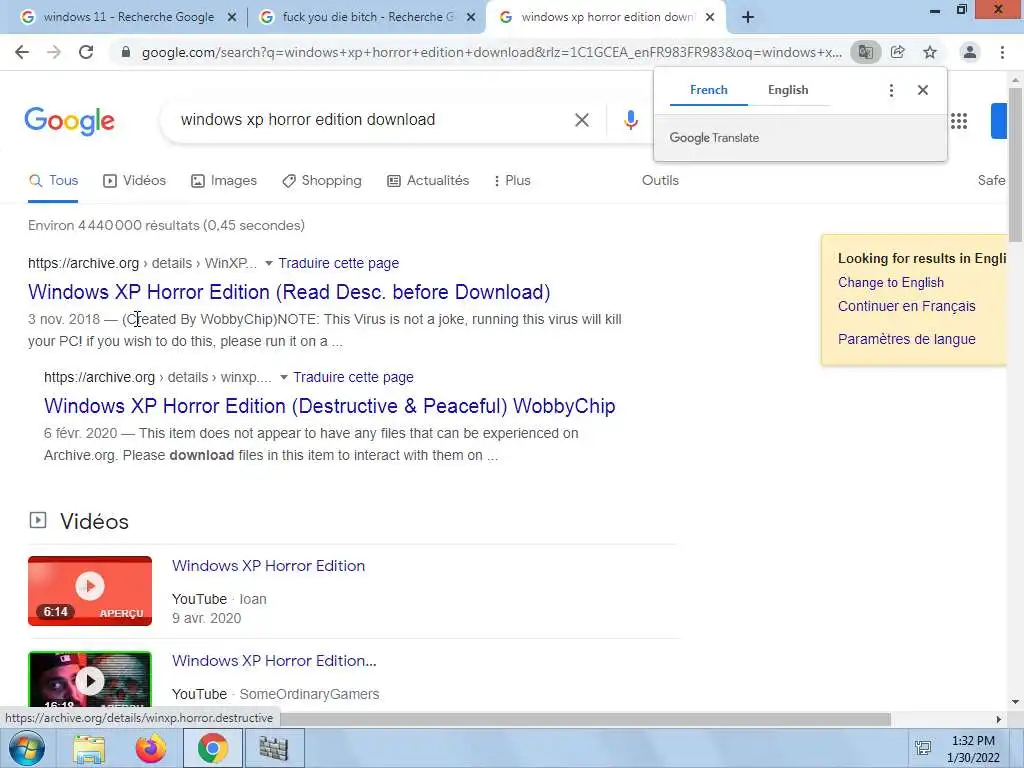Viewport: 1024px width, 768px height.
Task: Close the windows xp horror edition tab
Action: tap(710, 18)
